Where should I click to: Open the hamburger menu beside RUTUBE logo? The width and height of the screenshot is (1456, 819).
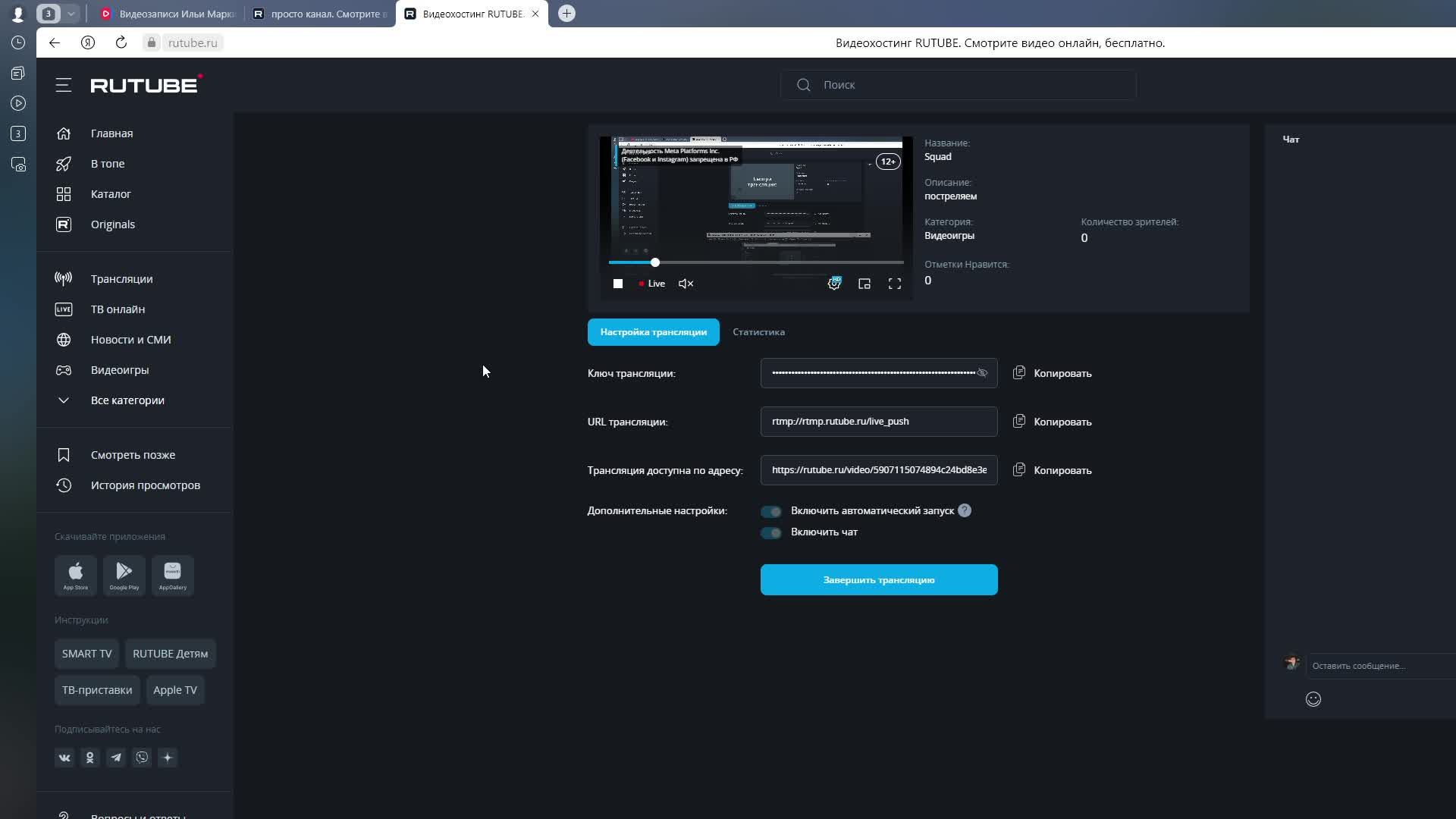[x=64, y=85]
